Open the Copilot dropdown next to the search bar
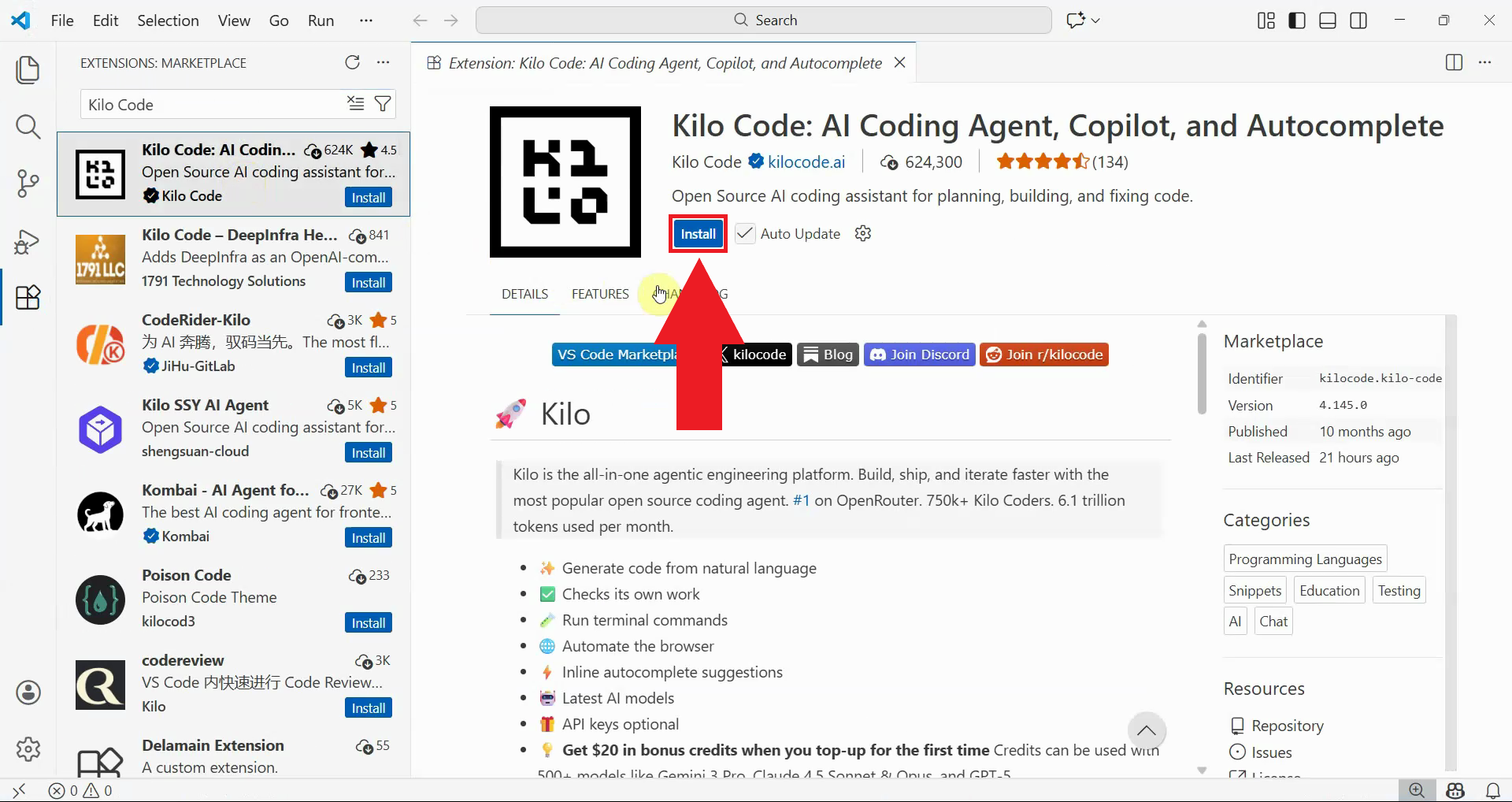This screenshot has height=802, width=1512. (x=1095, y=20)
